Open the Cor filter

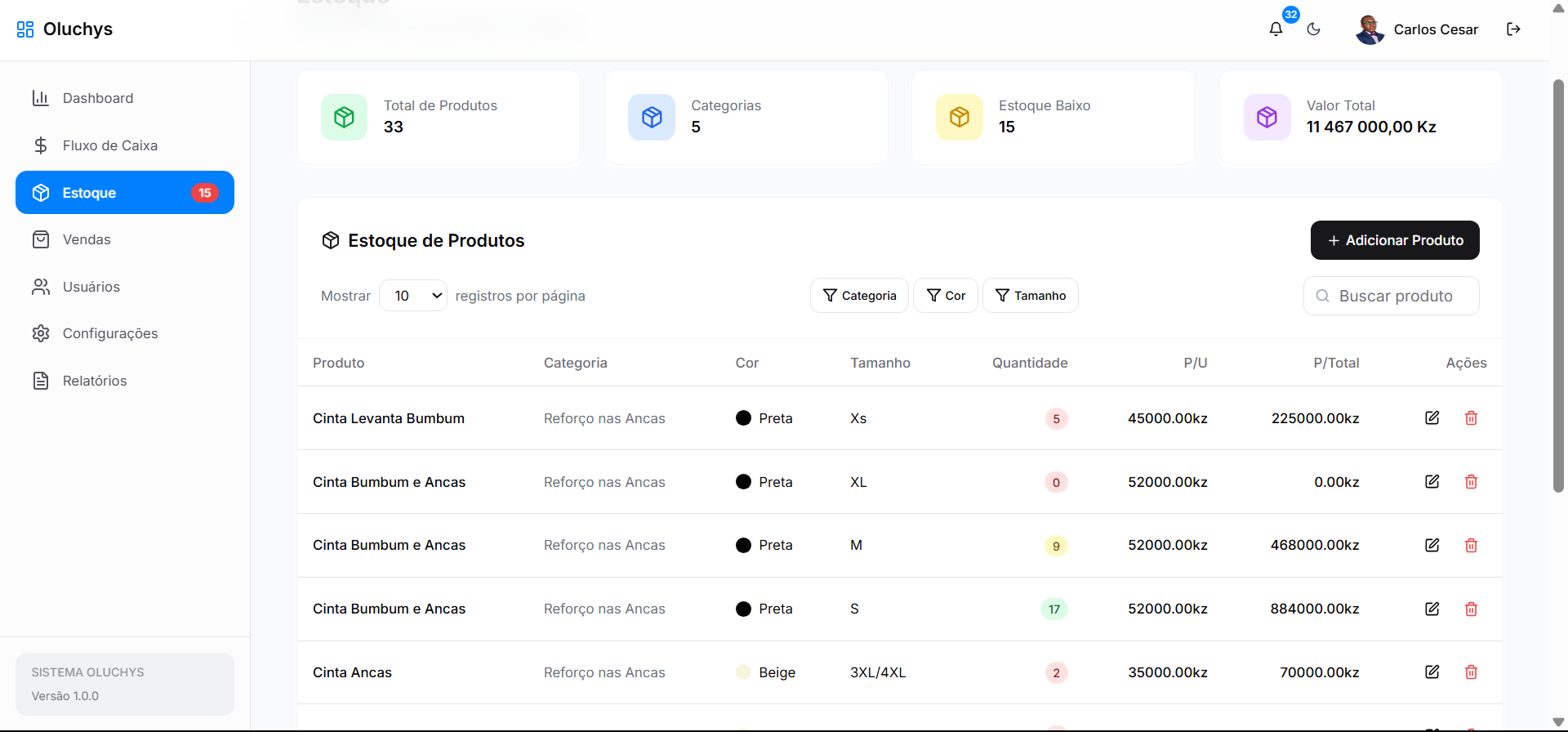pyautogui.click(x=946, y=296)
